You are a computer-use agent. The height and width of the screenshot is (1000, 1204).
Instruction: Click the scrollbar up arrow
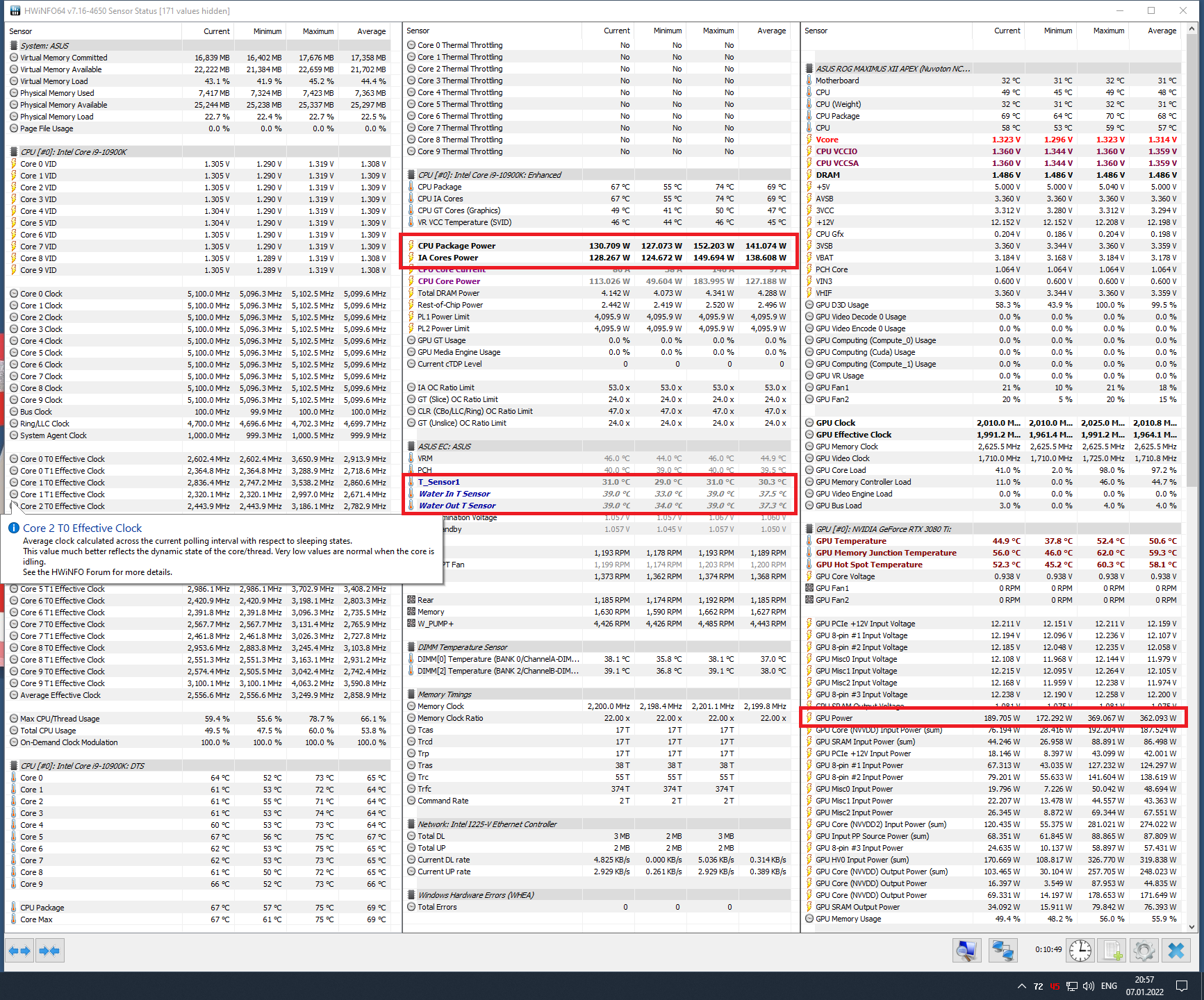click(x=1192, y=29)
